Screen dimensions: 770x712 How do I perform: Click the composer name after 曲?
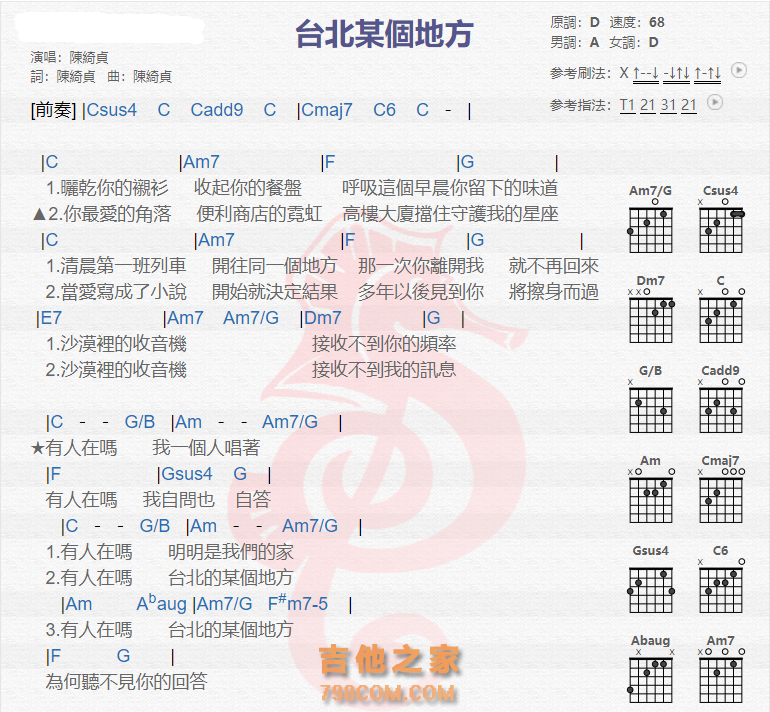[153, 77]
